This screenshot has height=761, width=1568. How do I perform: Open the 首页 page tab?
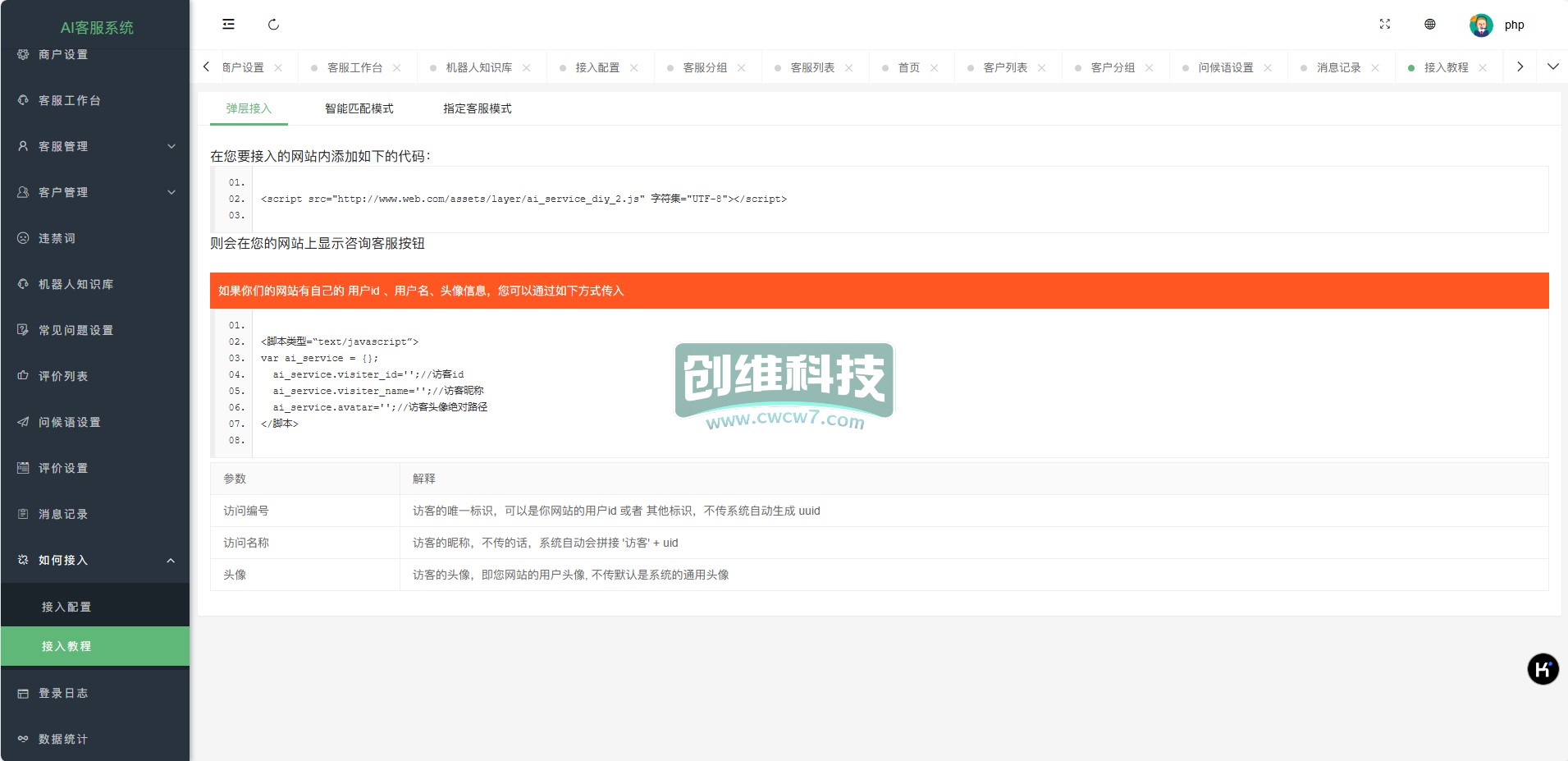click(909, 67)
